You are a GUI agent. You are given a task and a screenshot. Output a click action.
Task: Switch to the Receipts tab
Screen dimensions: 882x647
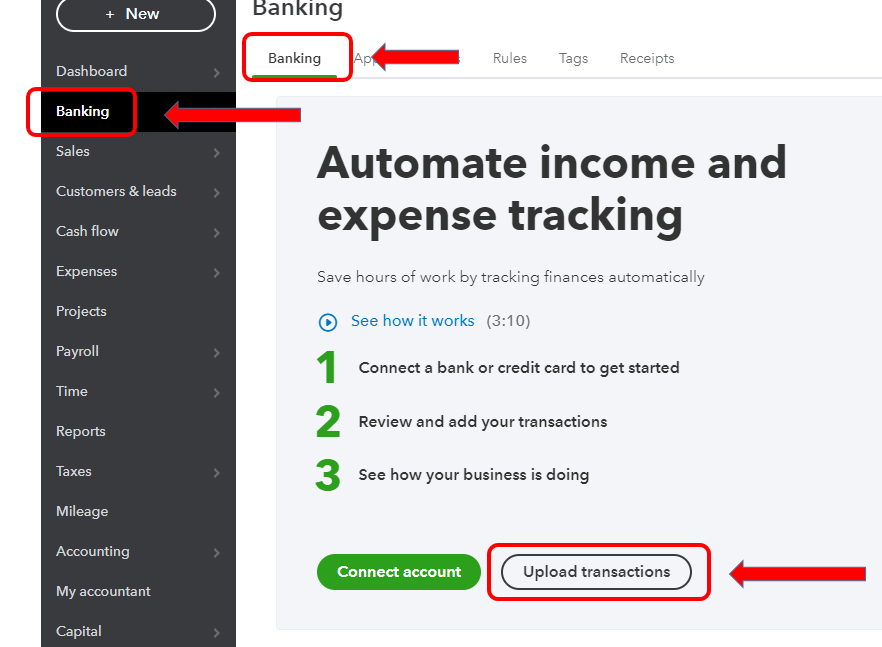(646, 58)
